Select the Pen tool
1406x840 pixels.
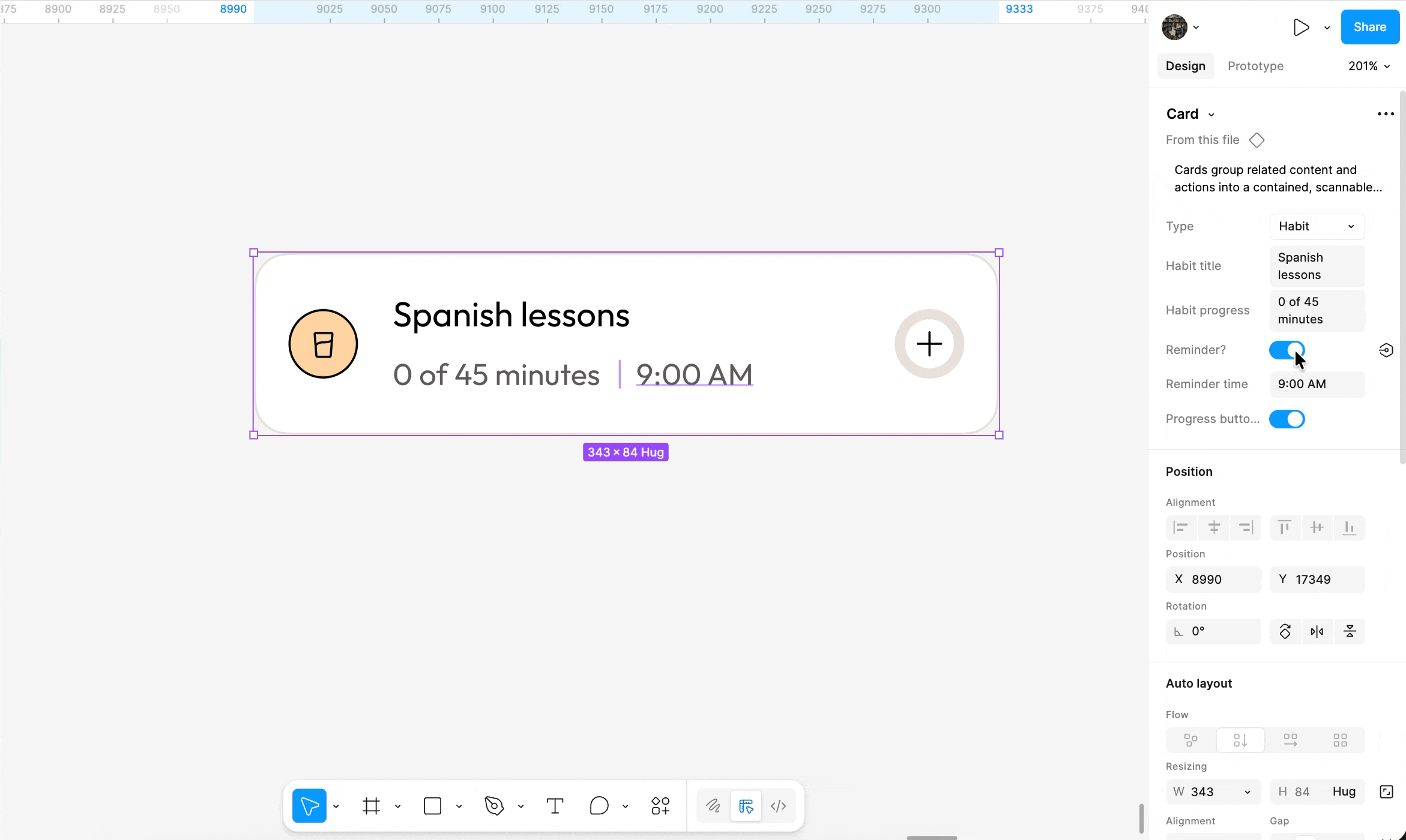(493, 806)
